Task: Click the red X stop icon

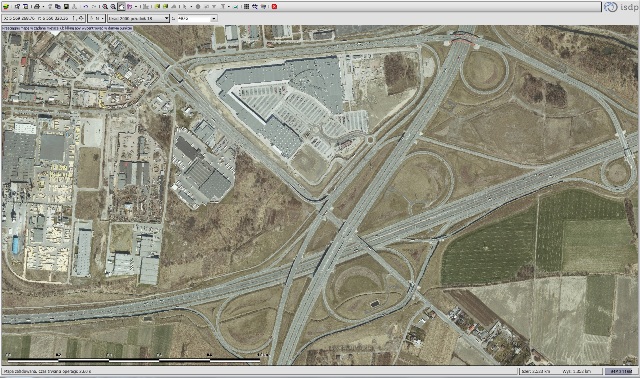Action: 274,7
